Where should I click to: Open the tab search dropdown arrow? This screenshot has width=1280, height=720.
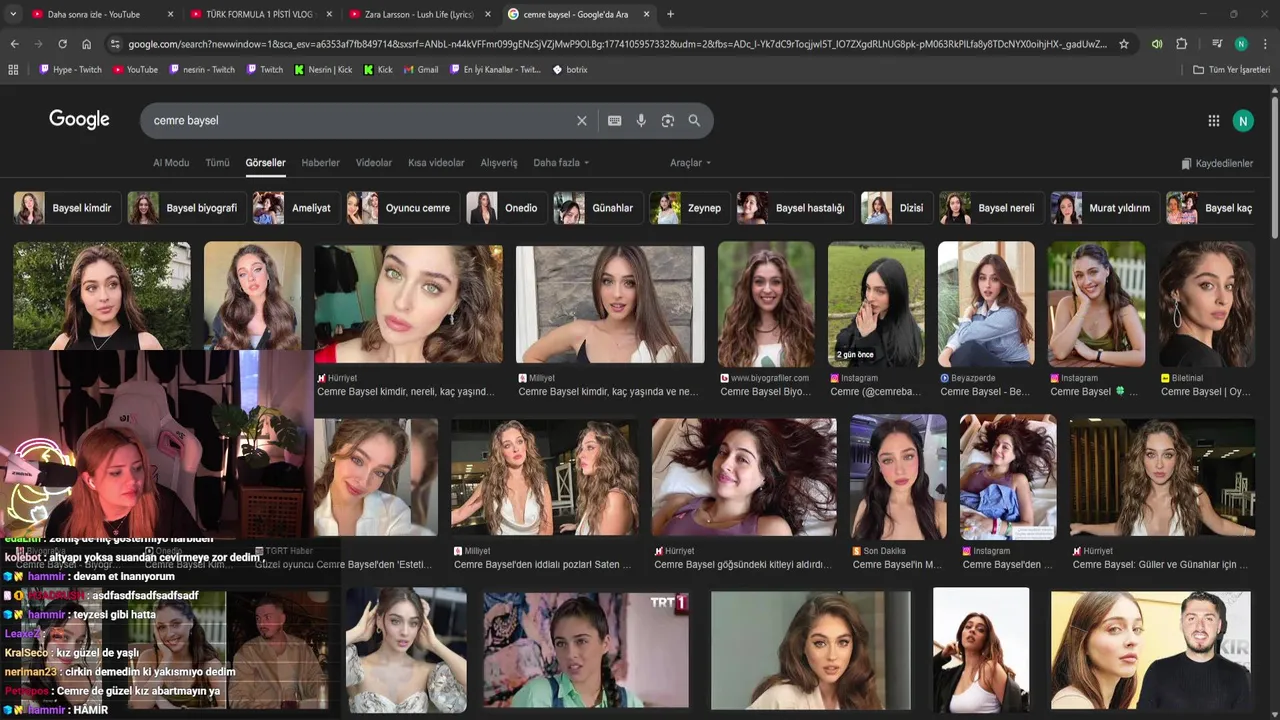click(x=13, y=14)
